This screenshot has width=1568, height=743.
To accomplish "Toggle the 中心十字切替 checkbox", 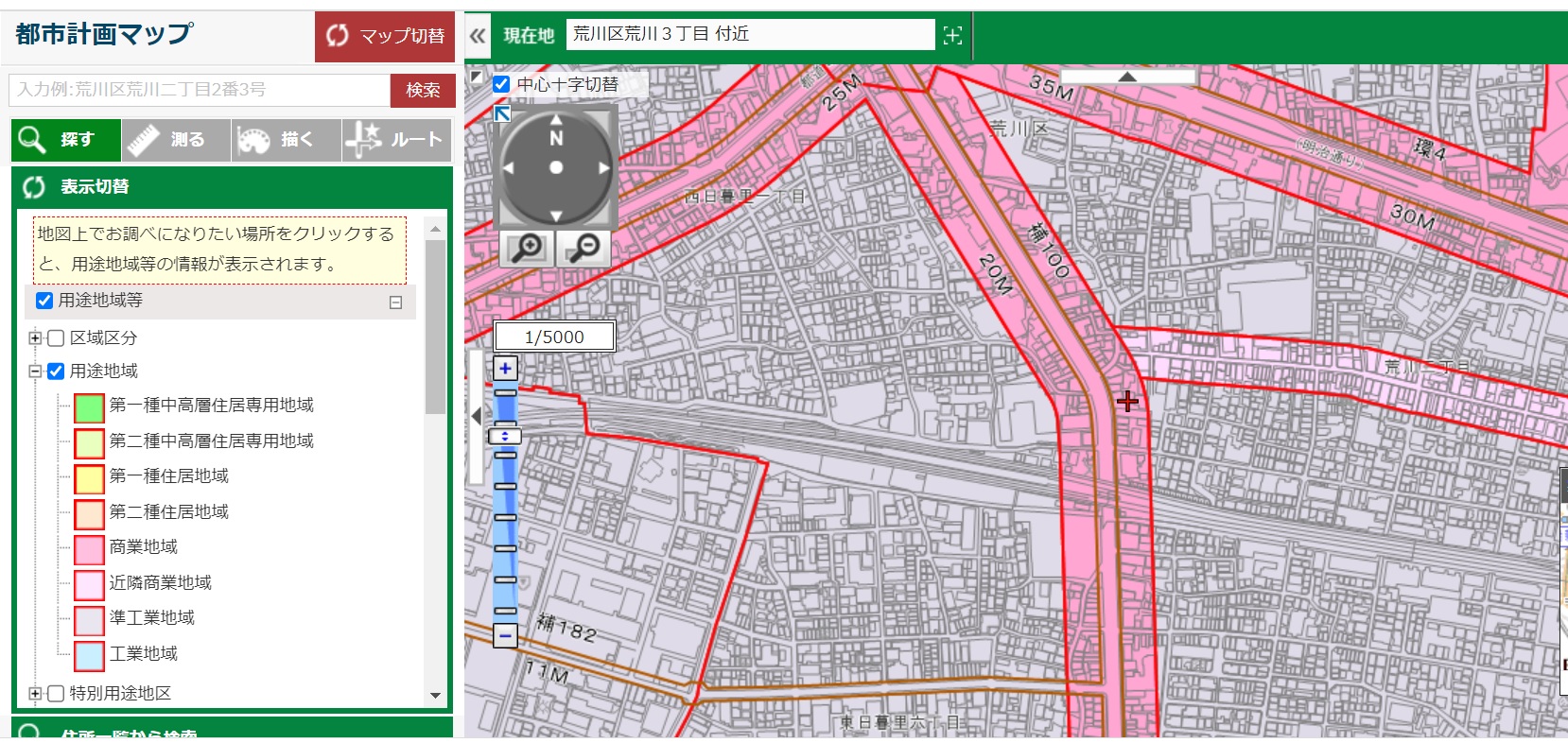I will 502,84.
